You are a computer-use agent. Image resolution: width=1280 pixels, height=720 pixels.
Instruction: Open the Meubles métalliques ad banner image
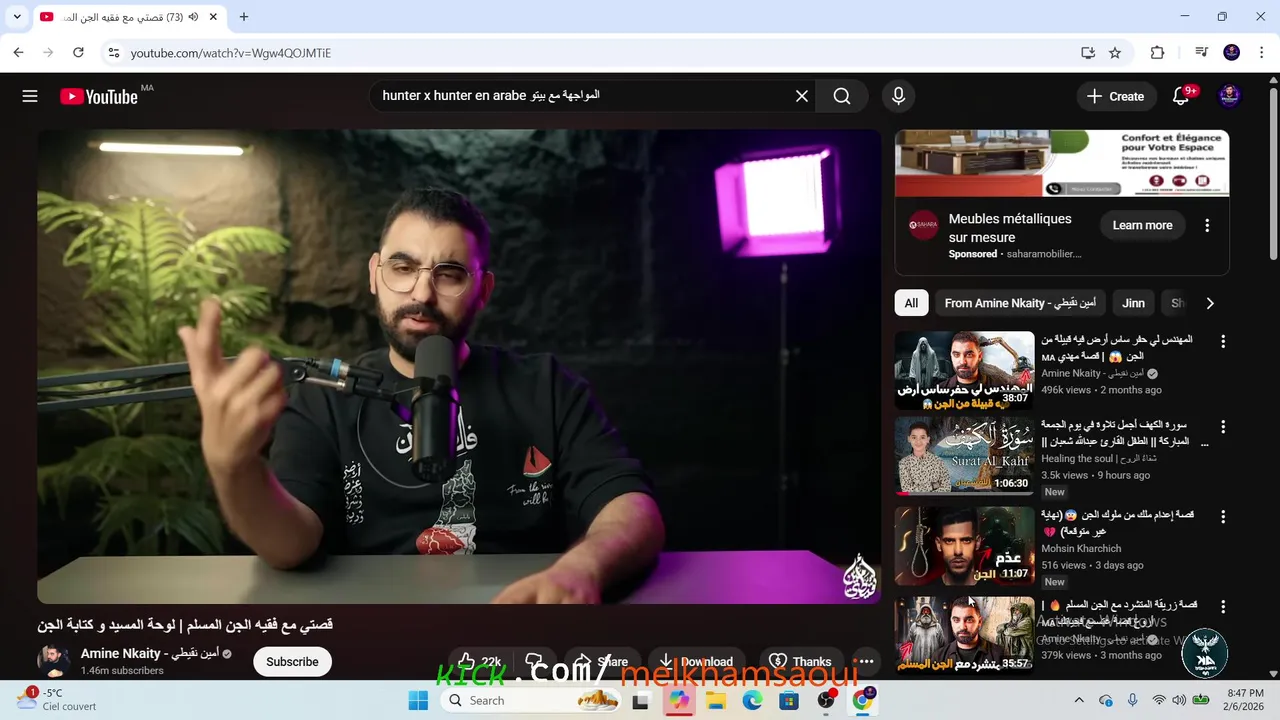(x=1062, y=163)
